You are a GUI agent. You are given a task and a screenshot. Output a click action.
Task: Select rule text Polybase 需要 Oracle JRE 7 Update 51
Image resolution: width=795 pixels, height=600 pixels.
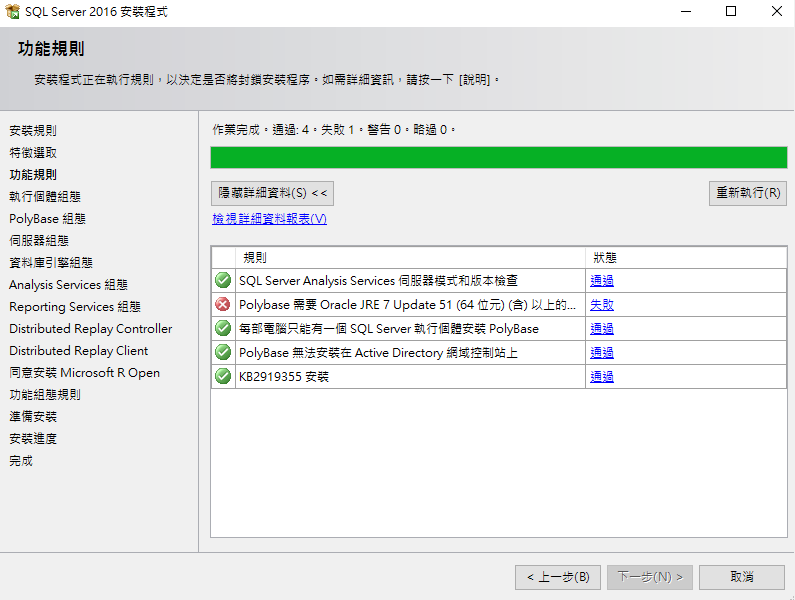coord(407,305)
